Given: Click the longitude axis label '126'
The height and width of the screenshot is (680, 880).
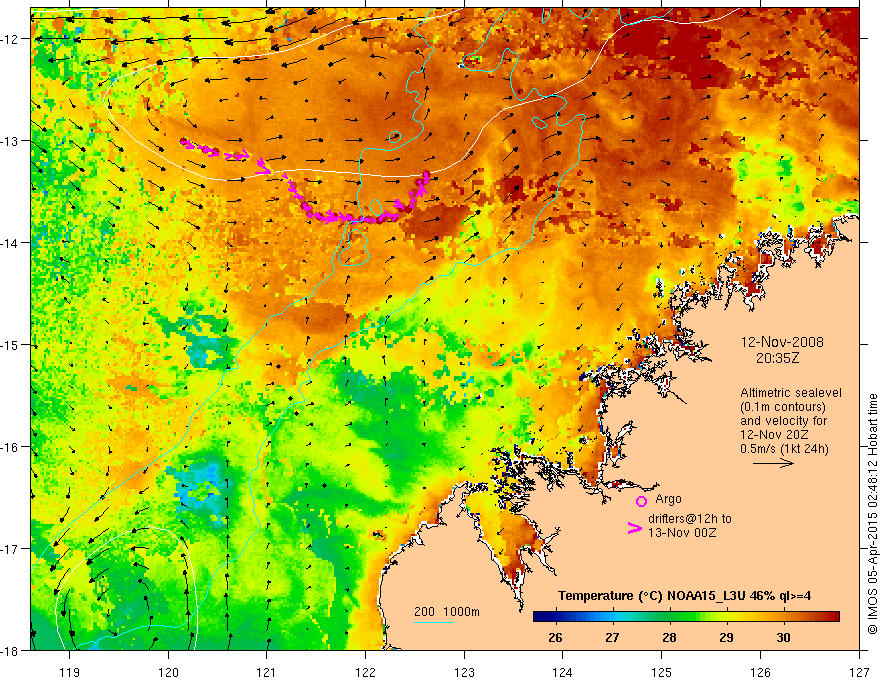Looking at the screenshot, I should (760, 672).
